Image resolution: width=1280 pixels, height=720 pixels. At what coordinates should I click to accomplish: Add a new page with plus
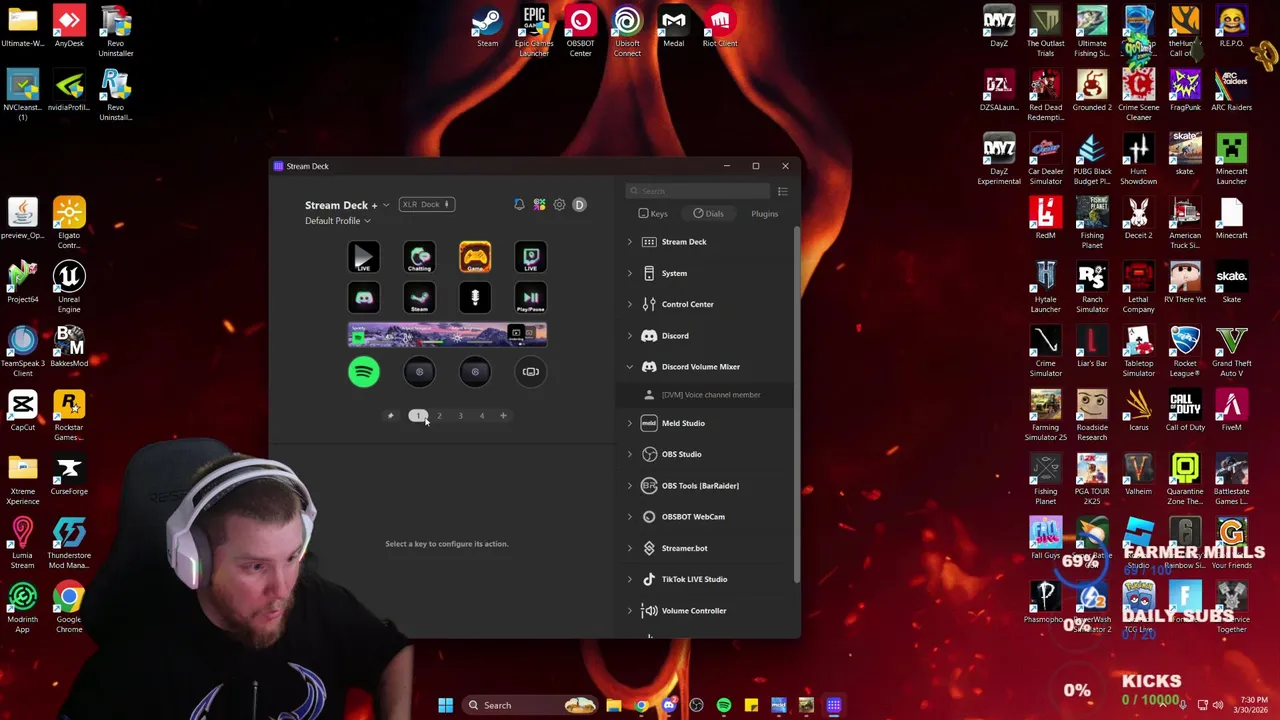503,416
